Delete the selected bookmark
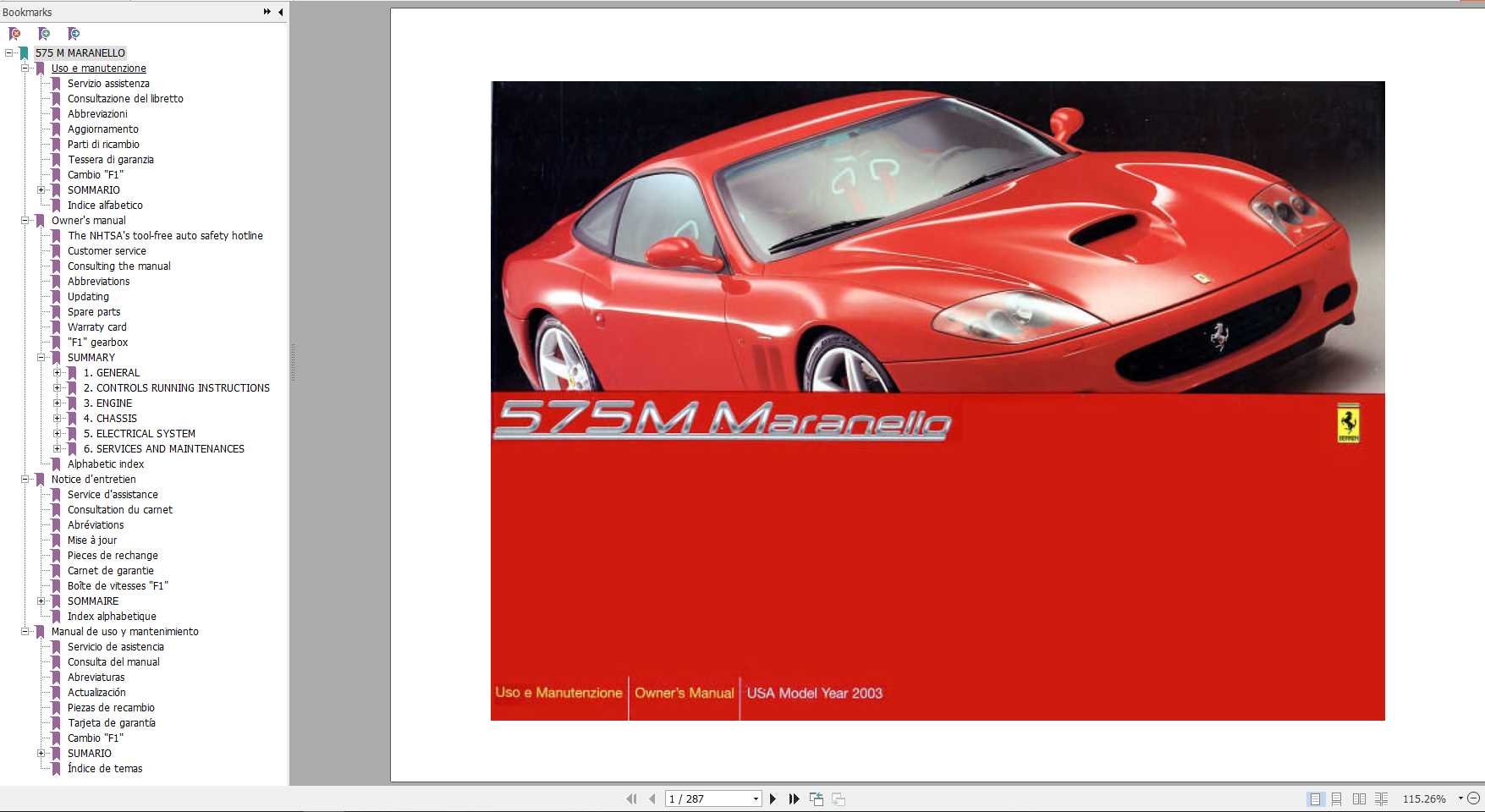The width and height of the screenshot is (1485, 812). coord(13,33)
